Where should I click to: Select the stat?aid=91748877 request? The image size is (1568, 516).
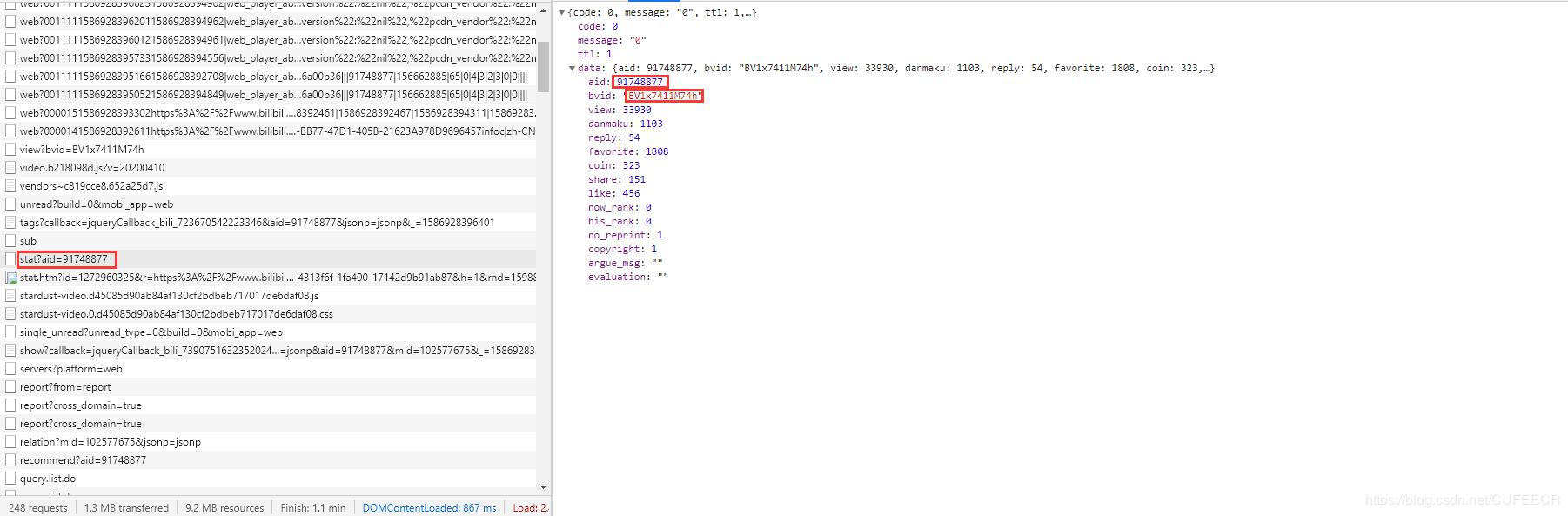point(268,259)
